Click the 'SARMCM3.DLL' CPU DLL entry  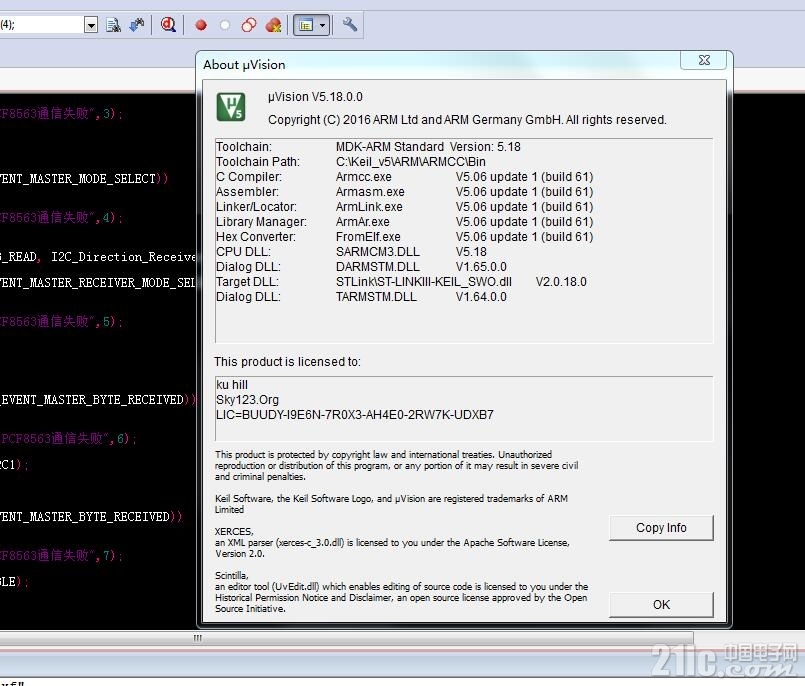point(378,252)
